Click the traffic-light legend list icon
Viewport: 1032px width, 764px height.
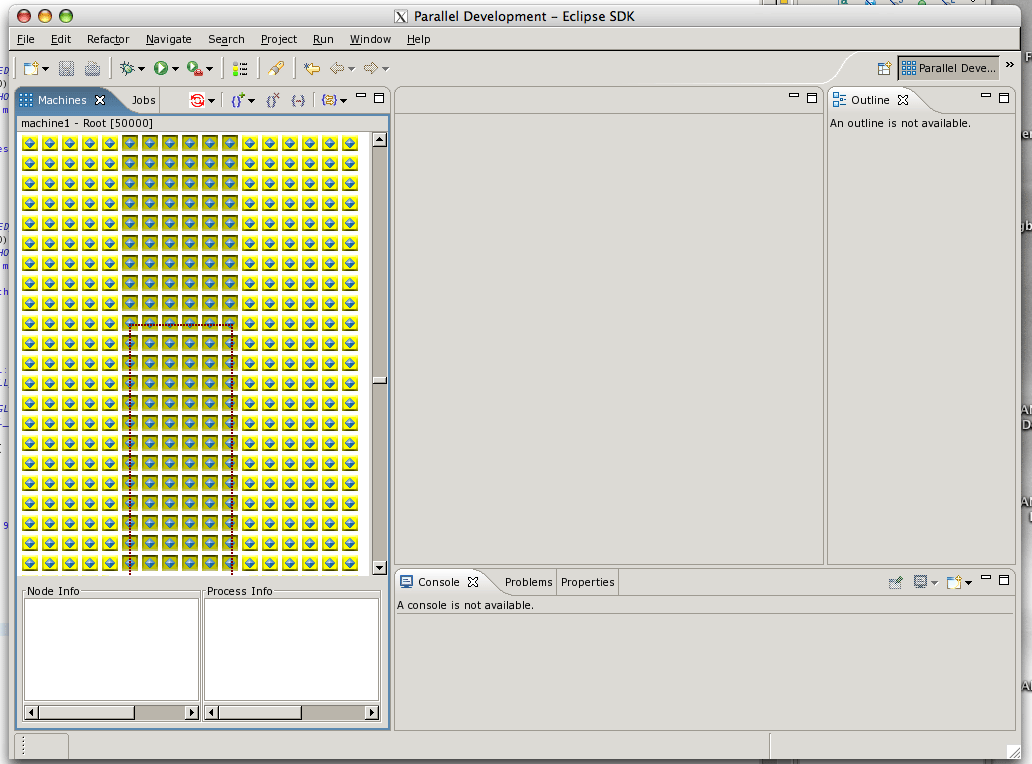240,68
